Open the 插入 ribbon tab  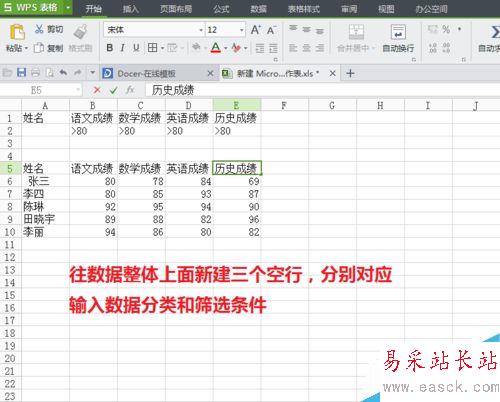pos(131,9)
